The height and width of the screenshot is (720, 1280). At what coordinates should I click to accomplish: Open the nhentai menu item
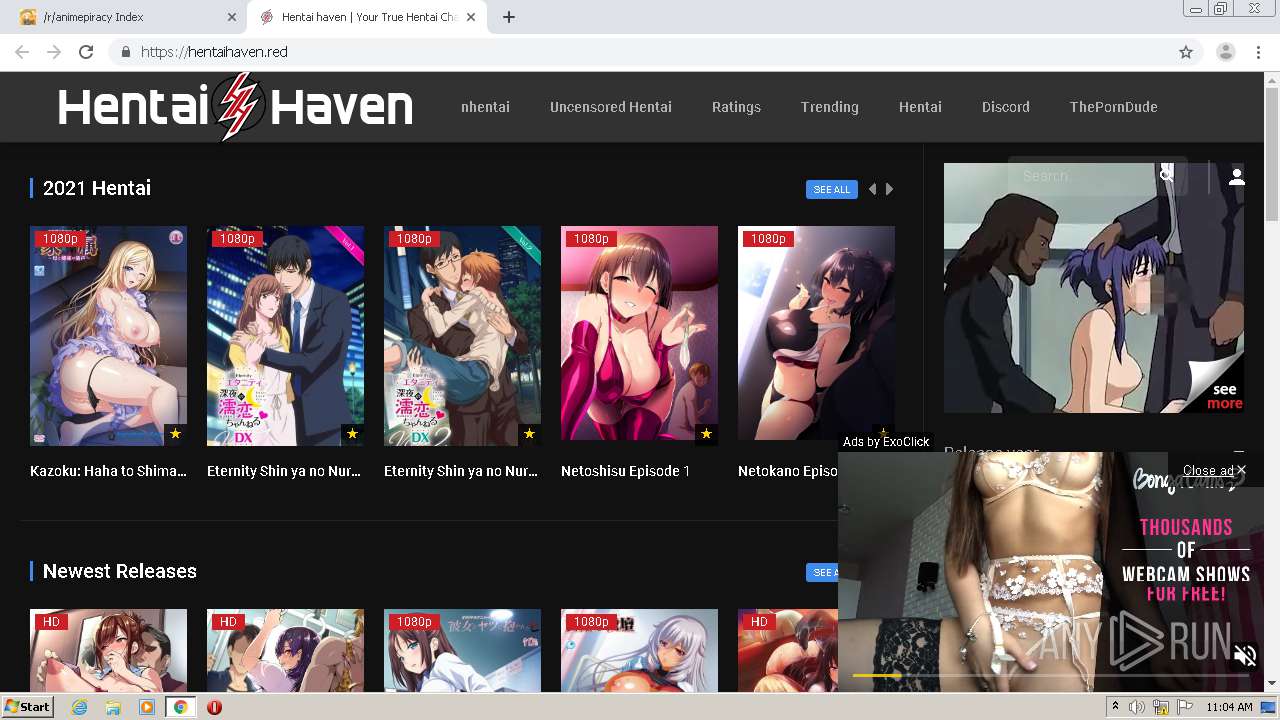[x=485, y=107]
